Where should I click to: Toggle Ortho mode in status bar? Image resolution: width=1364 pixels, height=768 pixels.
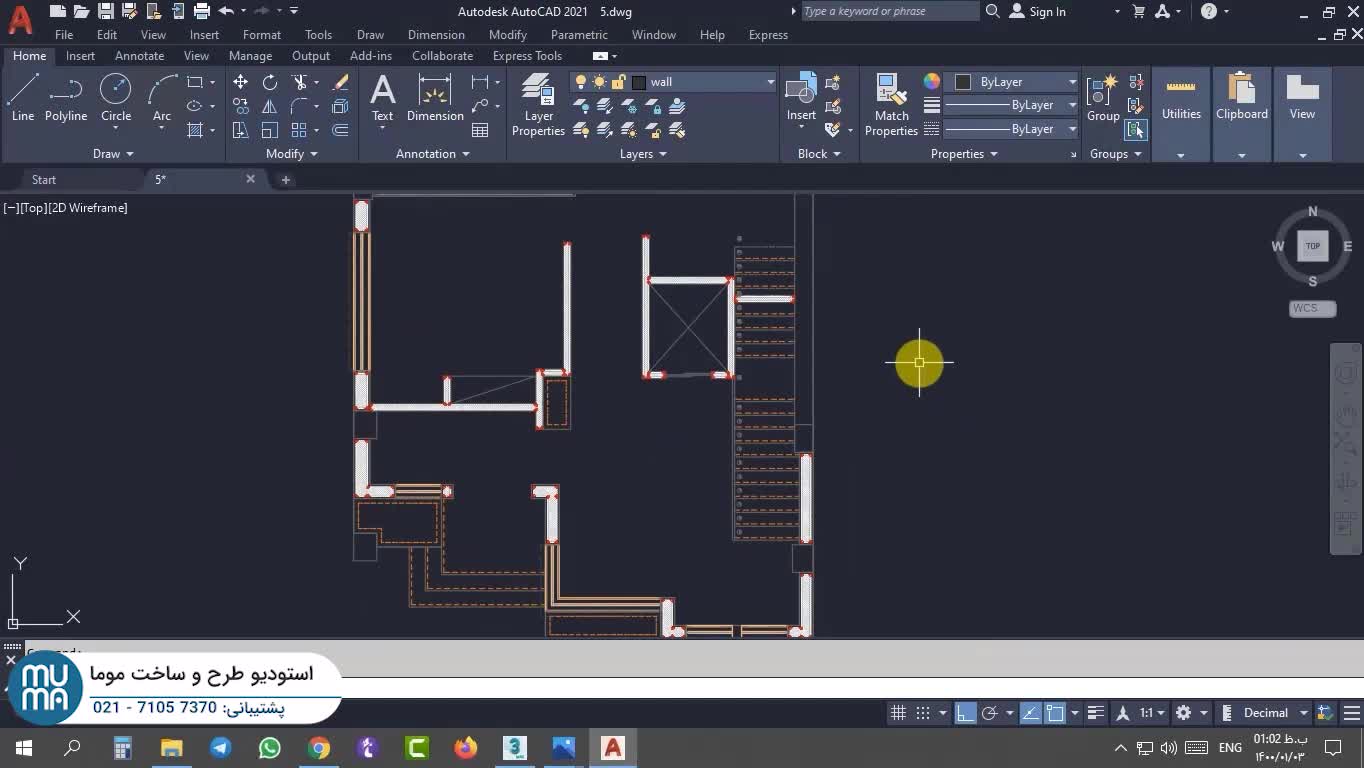coord(965,713)
